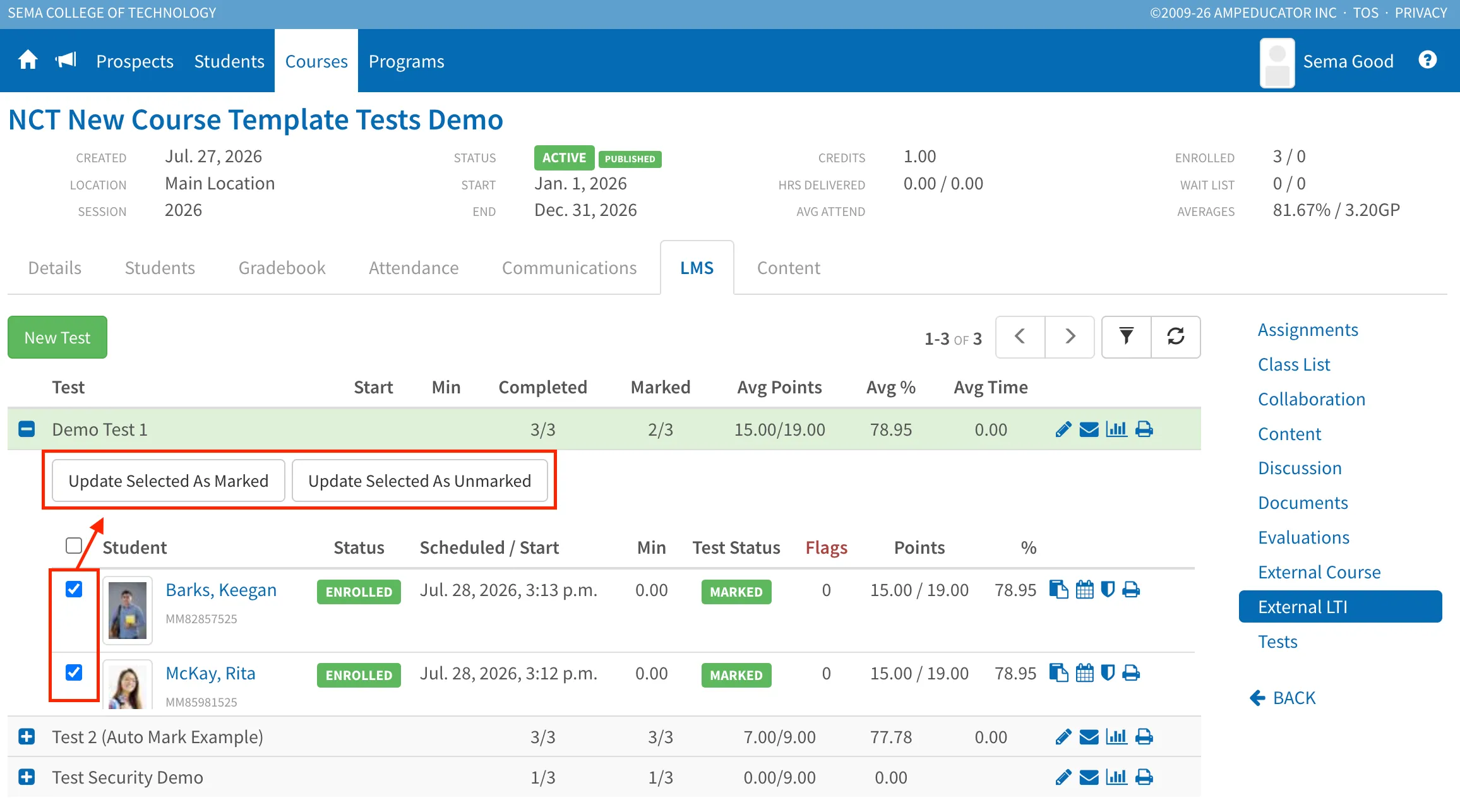Image resolution: width=1460 pixels, height=812 pixels.
Task: Open Barks, Keegan's photo thumbnail
Action: tap(128, 610)
